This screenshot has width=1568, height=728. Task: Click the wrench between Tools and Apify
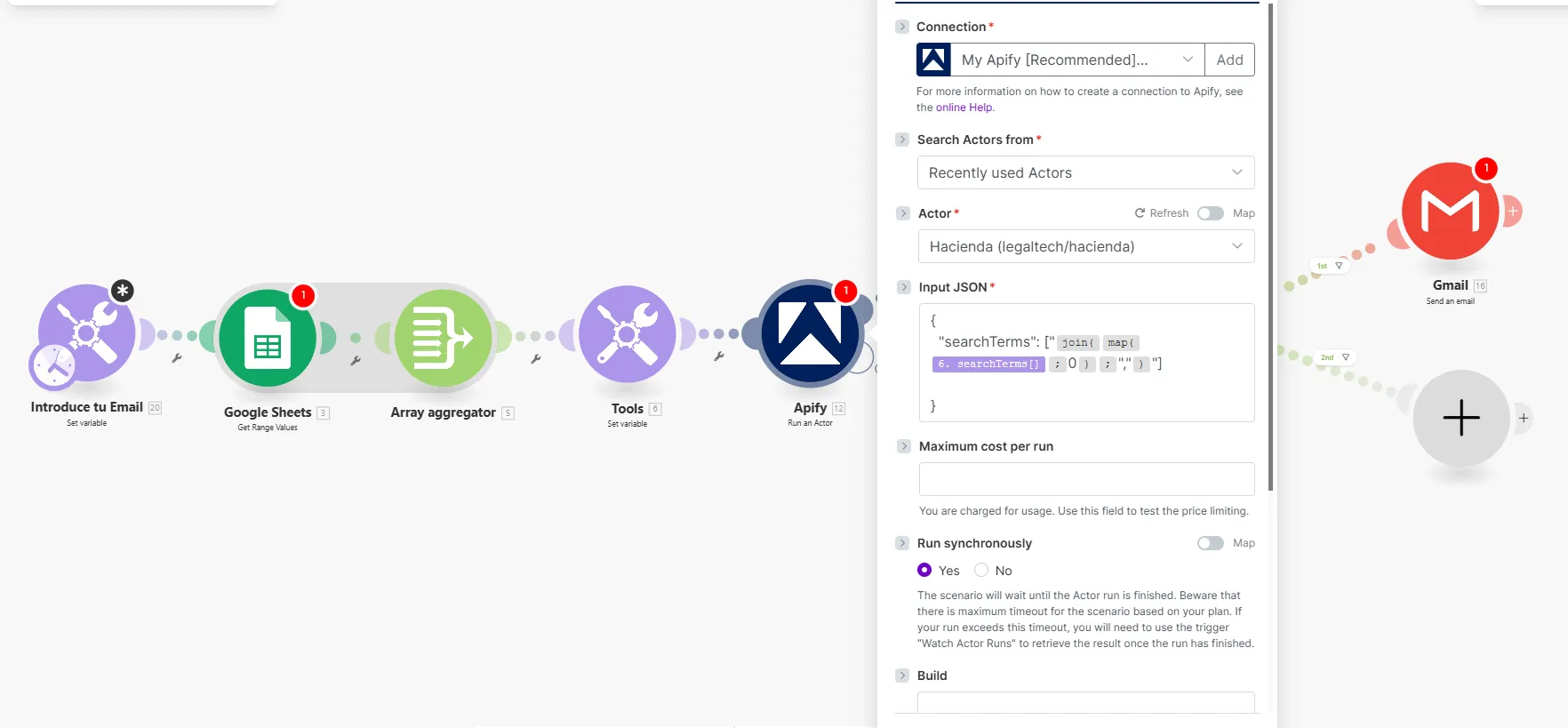[x=719, y=356]
